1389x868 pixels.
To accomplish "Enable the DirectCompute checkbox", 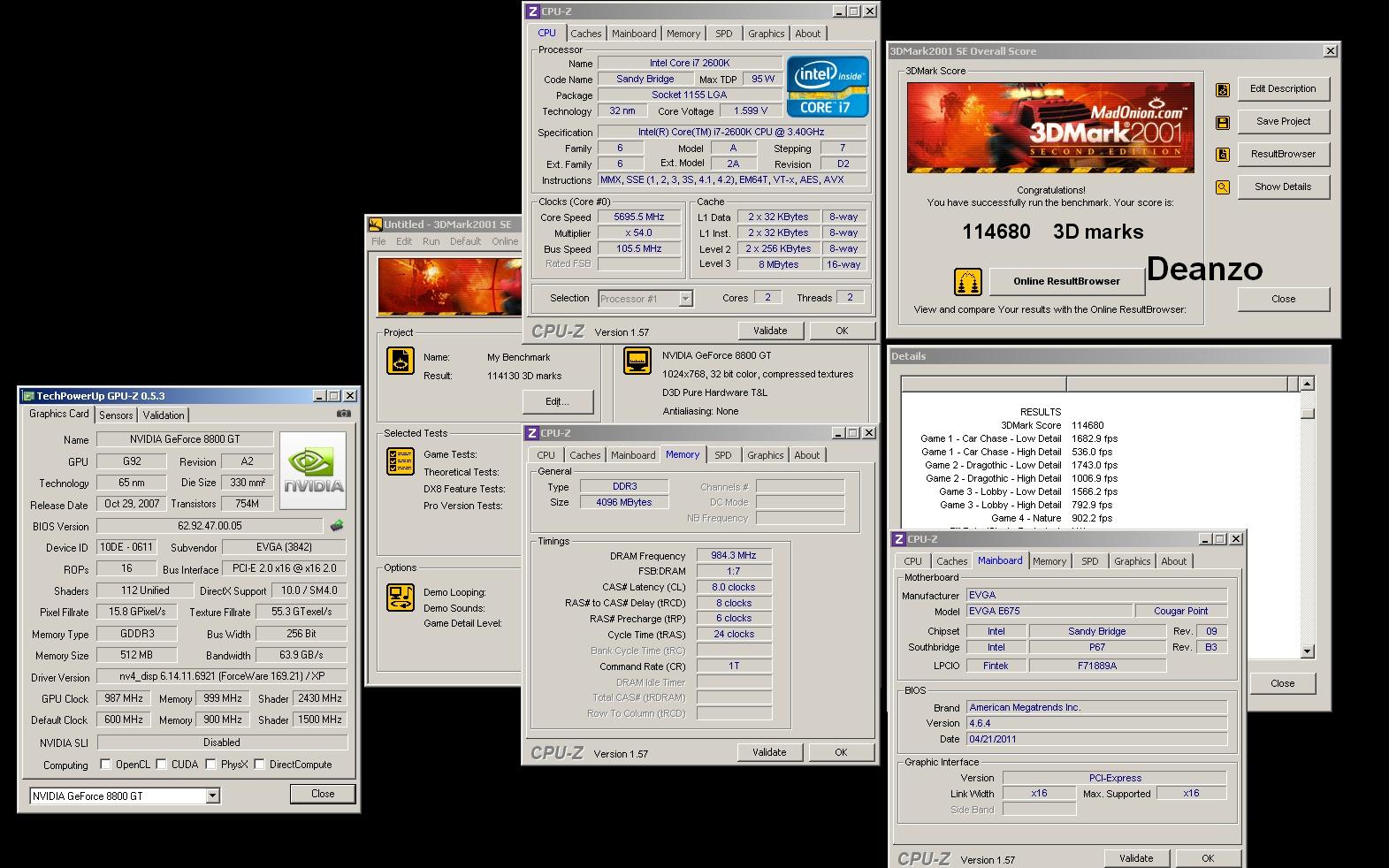I will 259,764.
